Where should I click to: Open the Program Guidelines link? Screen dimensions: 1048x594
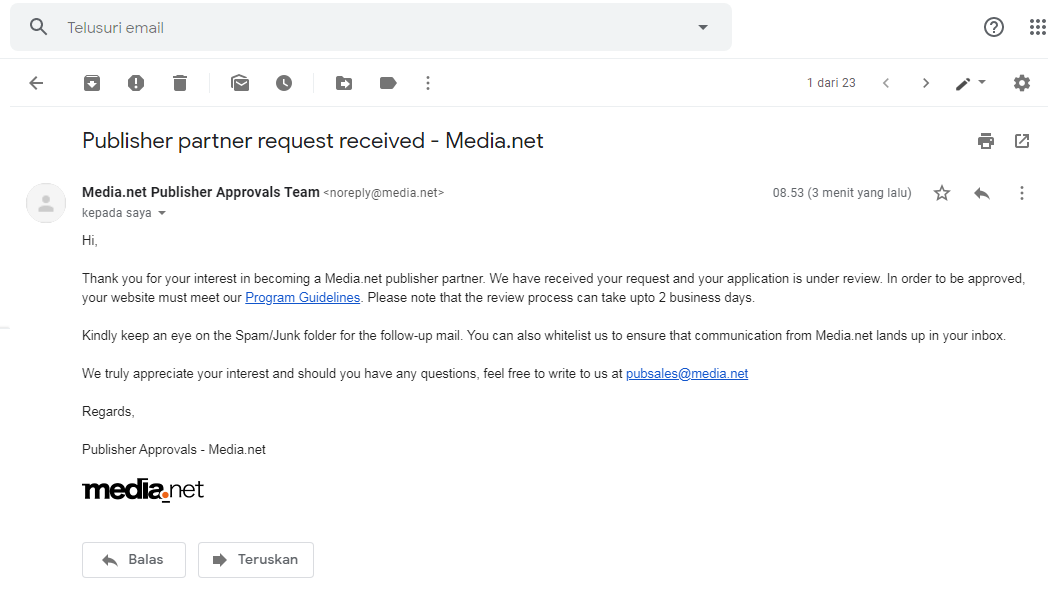point(302,297)
